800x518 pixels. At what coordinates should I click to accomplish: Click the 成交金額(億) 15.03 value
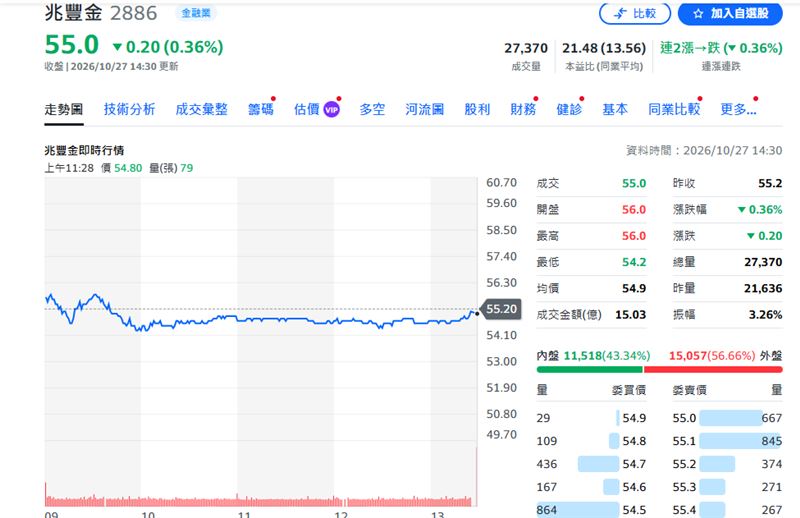[x=631, y=315]
